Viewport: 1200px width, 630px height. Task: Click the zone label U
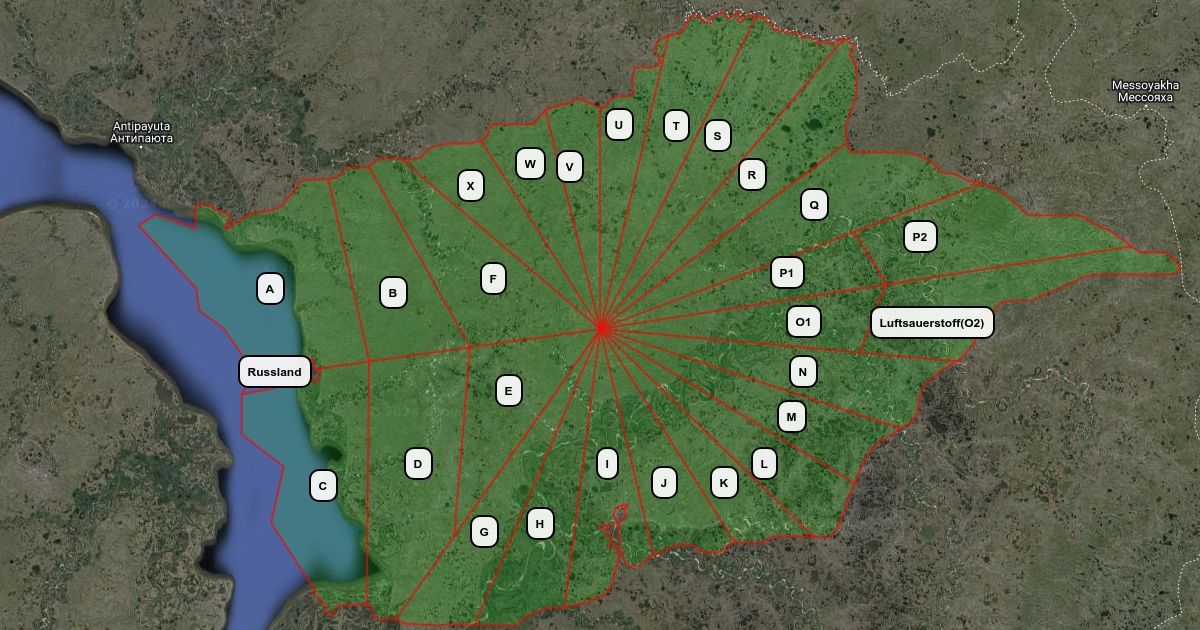[x=619, y=124]
